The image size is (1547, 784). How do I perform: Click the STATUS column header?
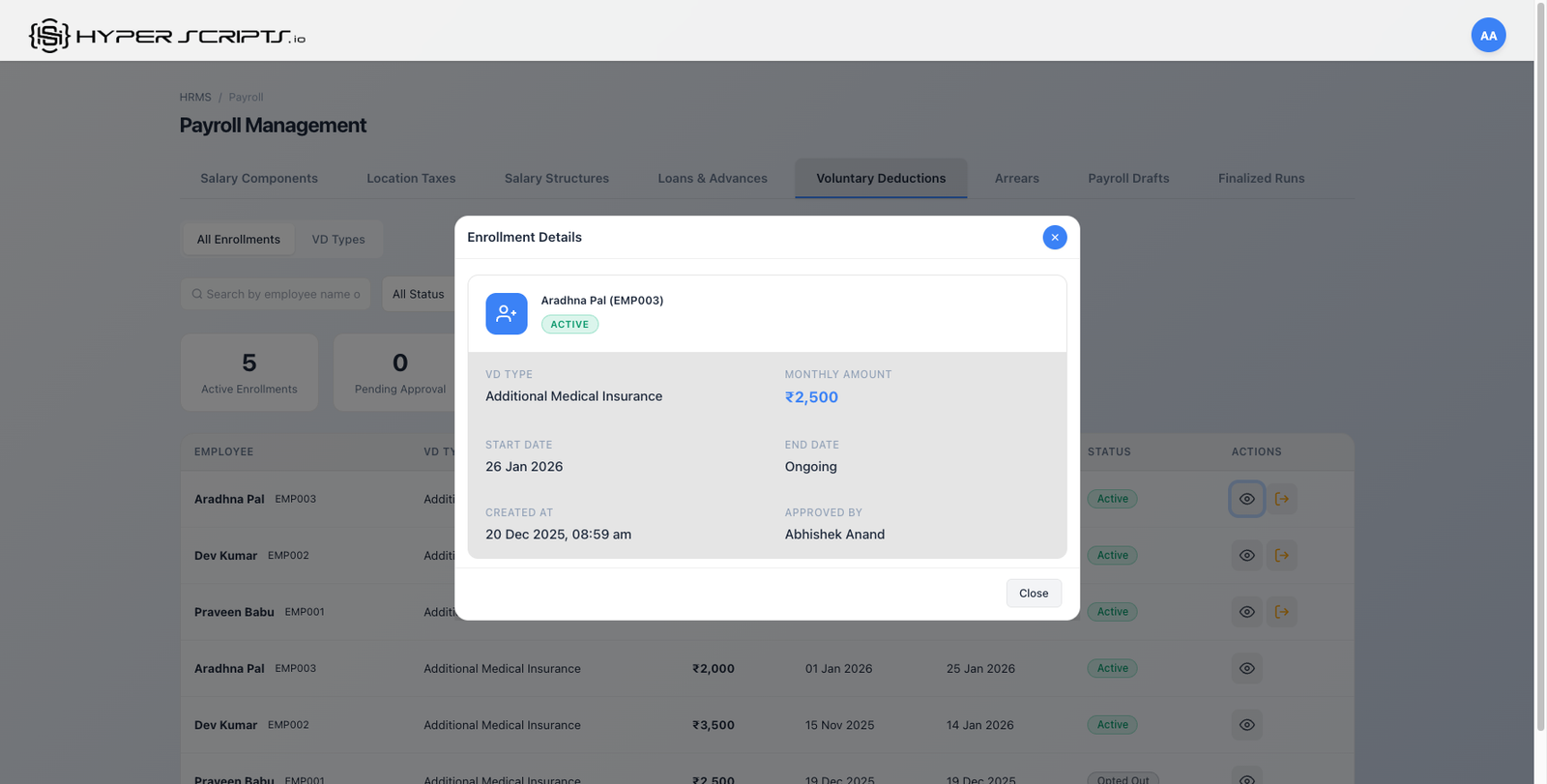[x=1109, y=452]
